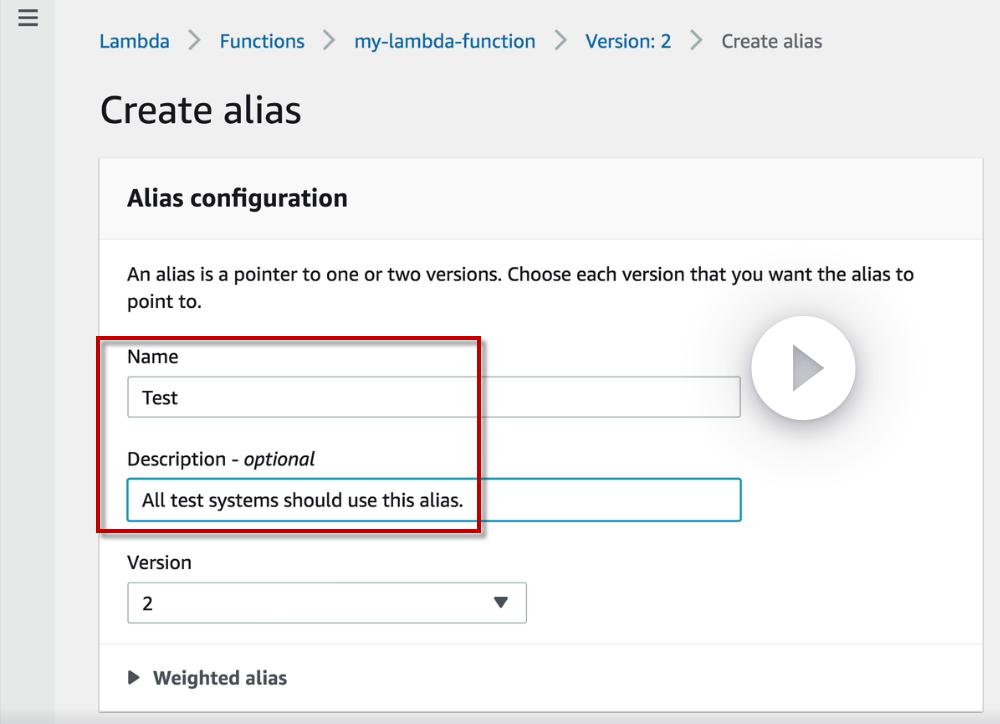The height and width of the screenshot is (724, 1000).
Task: Click the Weighted alias section label
Action: (x=219, y=678)
